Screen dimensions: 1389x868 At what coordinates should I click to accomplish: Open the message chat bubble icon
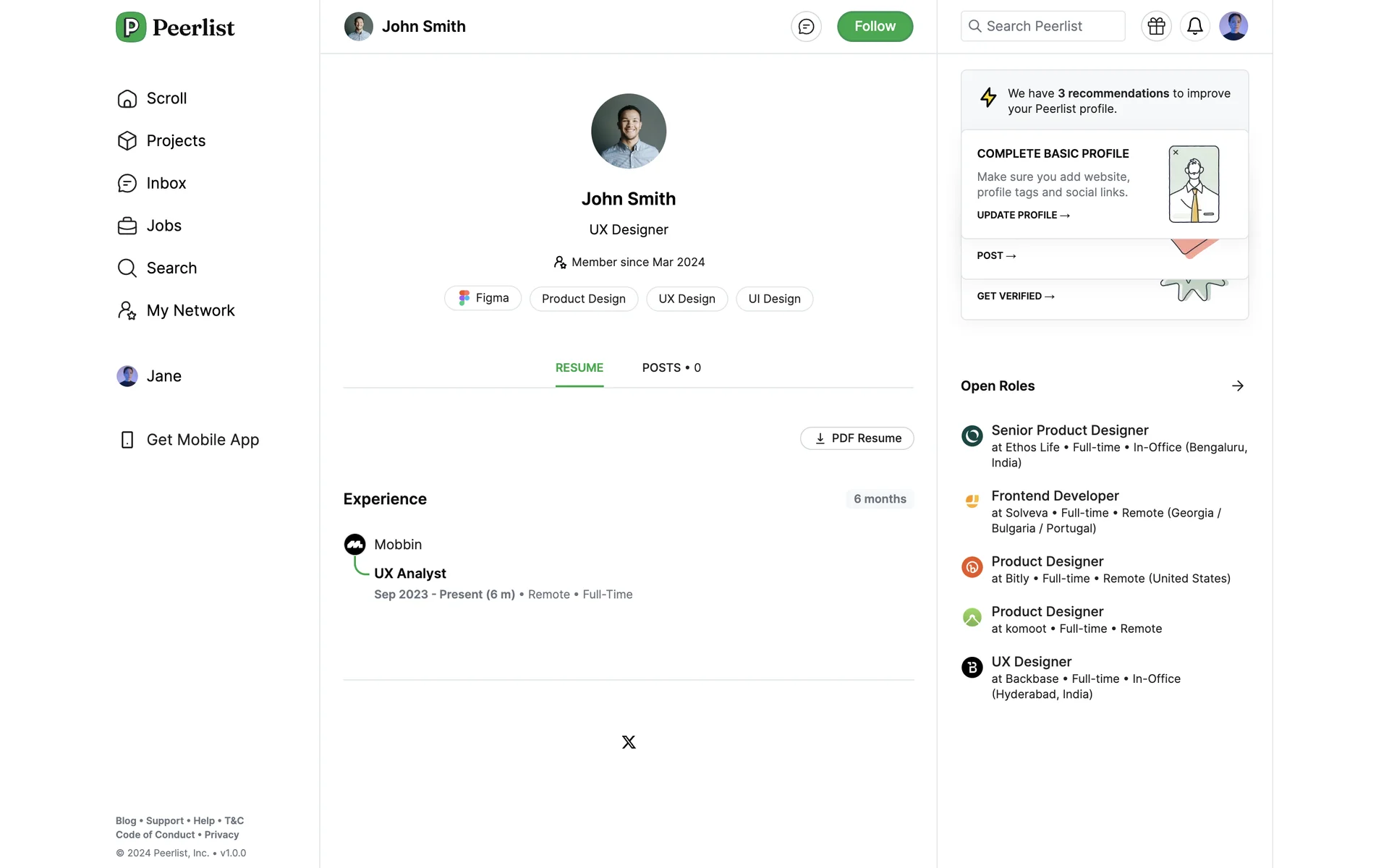pos(806,27)
